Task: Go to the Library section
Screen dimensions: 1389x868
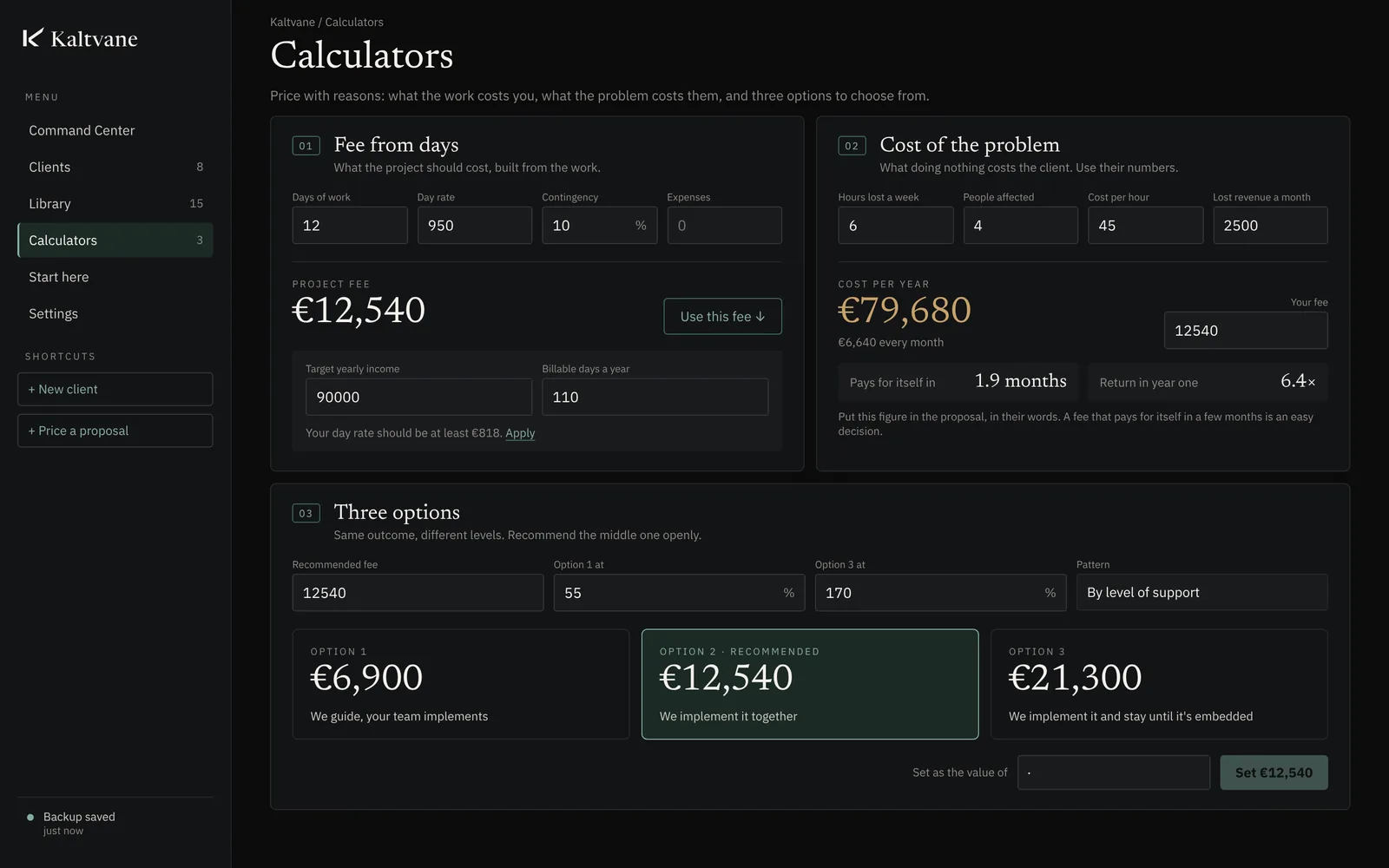Action: pos(115,203)
